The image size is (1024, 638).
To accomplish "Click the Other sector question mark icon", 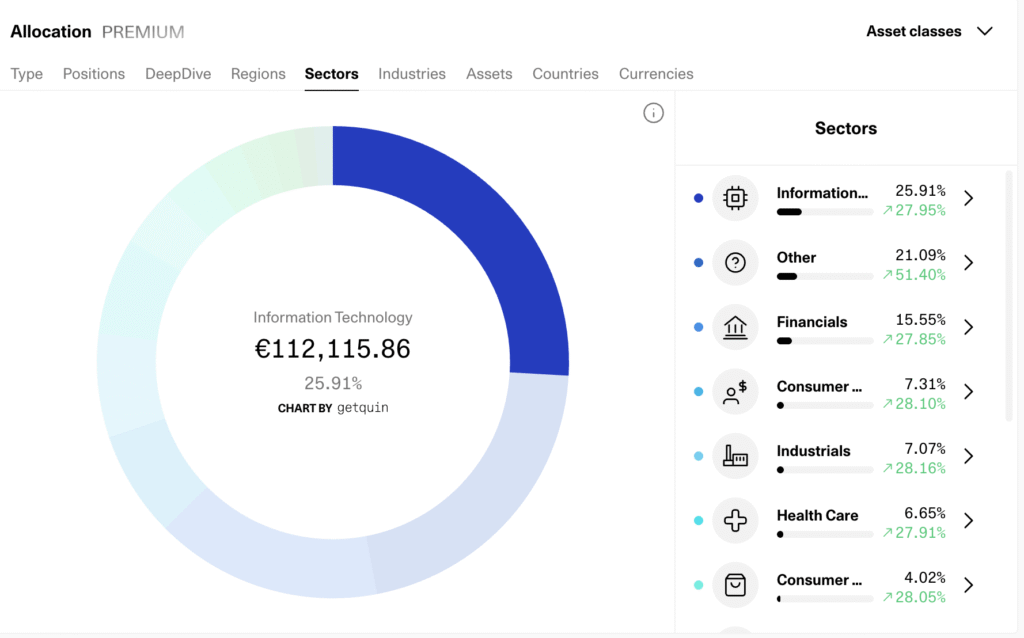I will tap(735, 263).
